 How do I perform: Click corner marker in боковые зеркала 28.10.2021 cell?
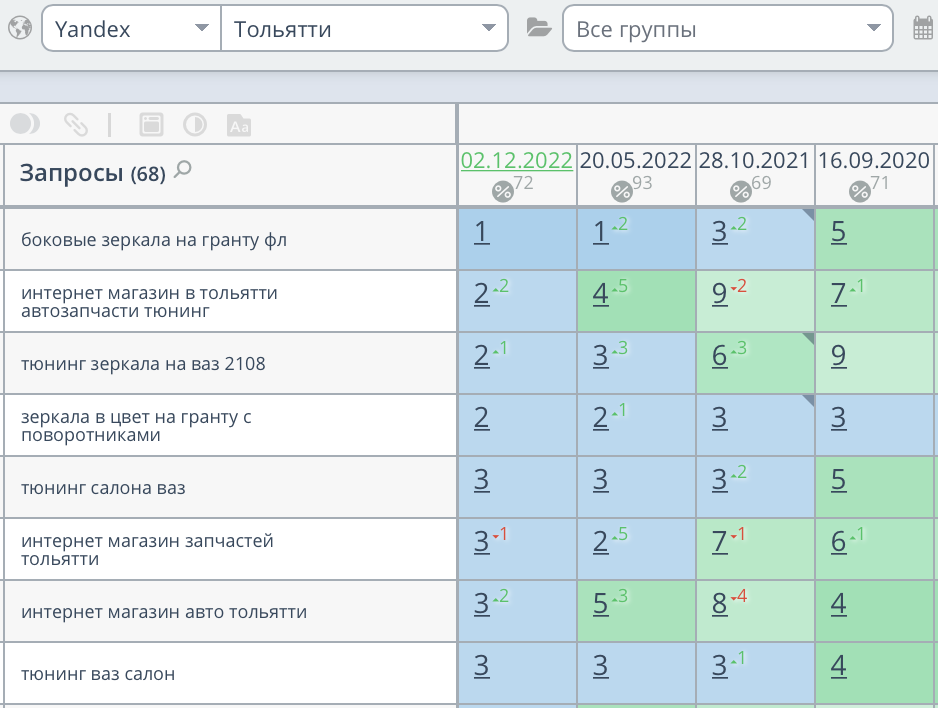(809, 214)
